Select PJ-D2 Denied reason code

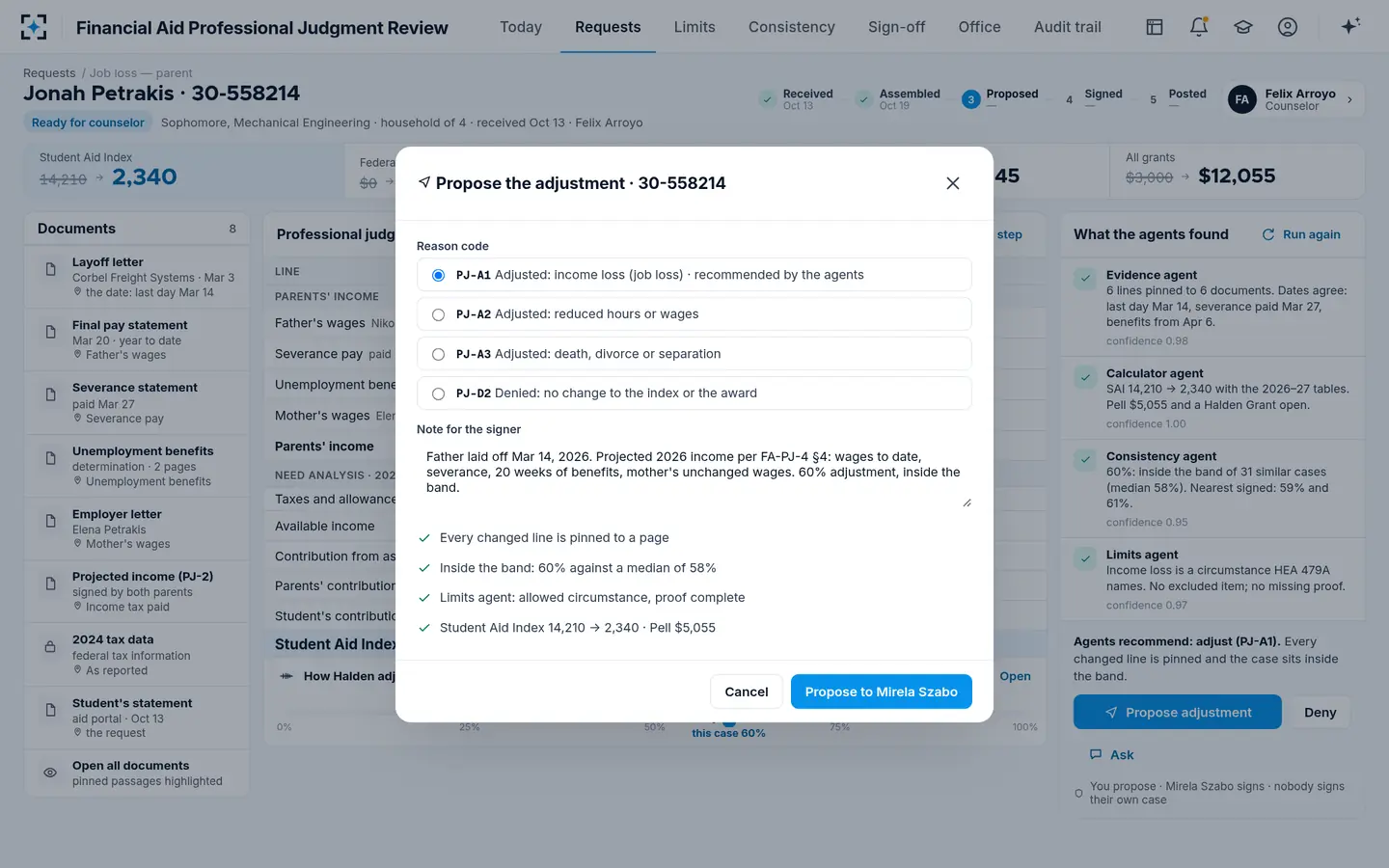click(694, 393)
